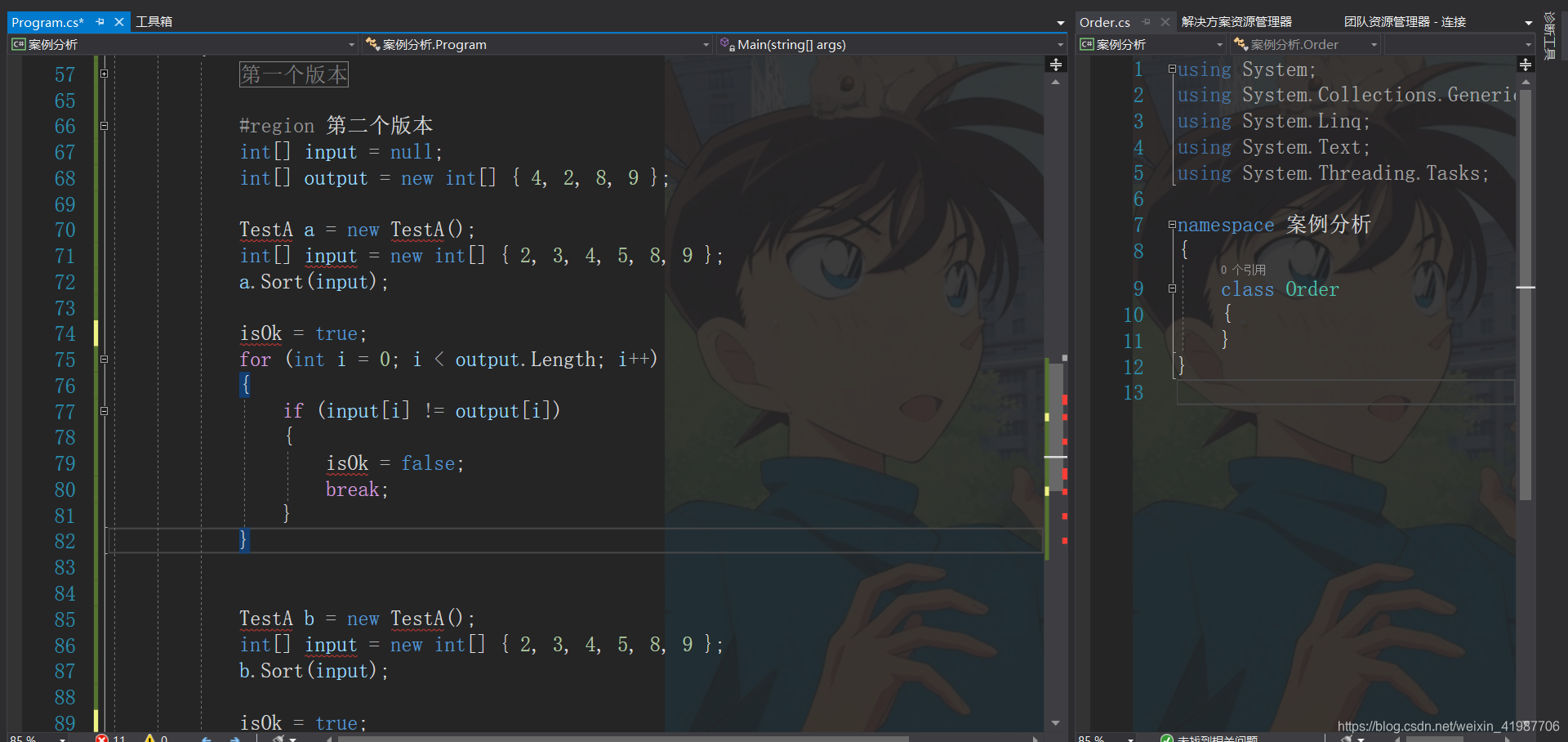1568x742 pixels.
Task: Click the highlighted opening brace on line 76
Action: click(x=244, y=385)
